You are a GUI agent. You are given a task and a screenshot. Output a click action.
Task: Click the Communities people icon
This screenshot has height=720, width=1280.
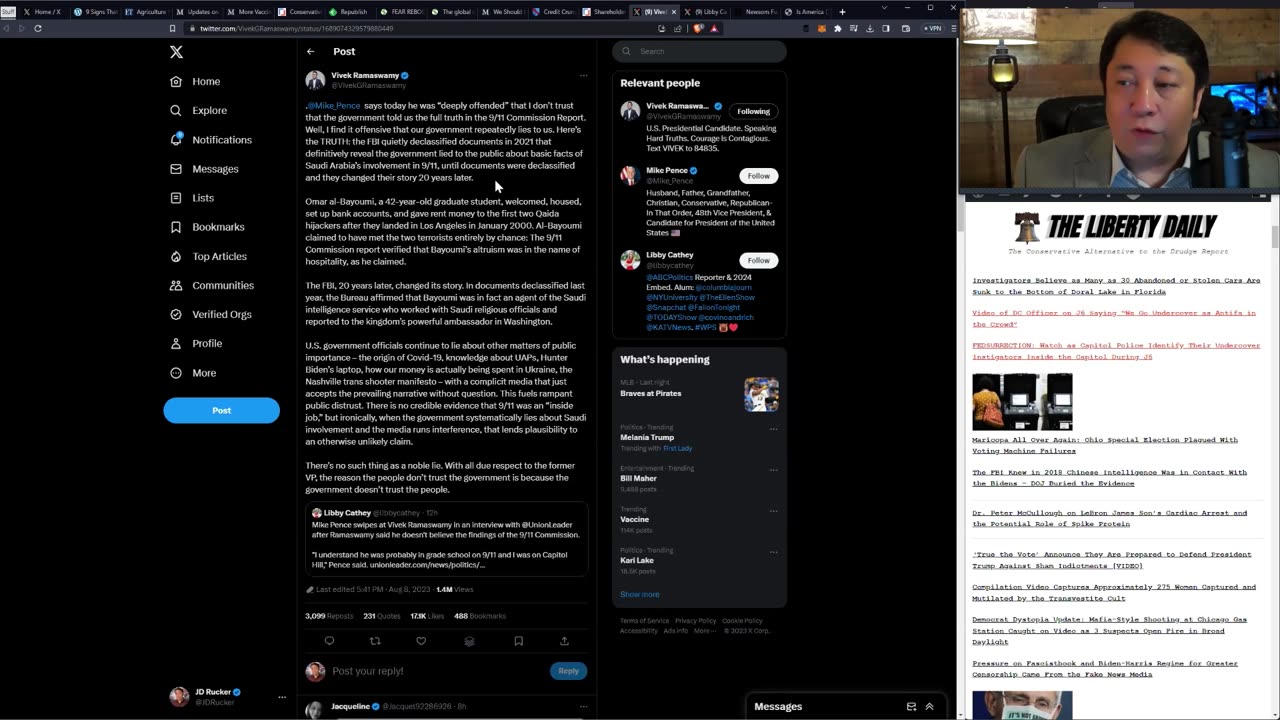[x=176, y=285]
